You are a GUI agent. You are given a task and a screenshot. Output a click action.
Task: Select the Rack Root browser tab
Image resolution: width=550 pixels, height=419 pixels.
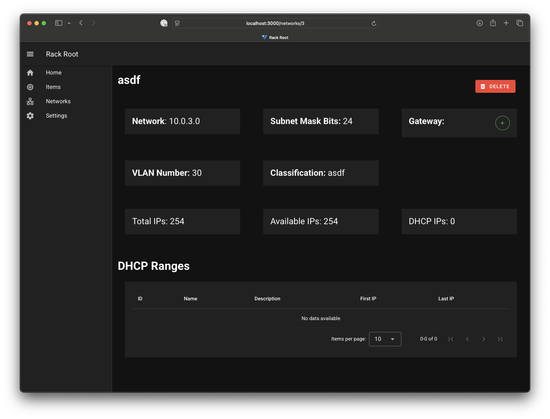pyautogui.click(x=275, y=37)
